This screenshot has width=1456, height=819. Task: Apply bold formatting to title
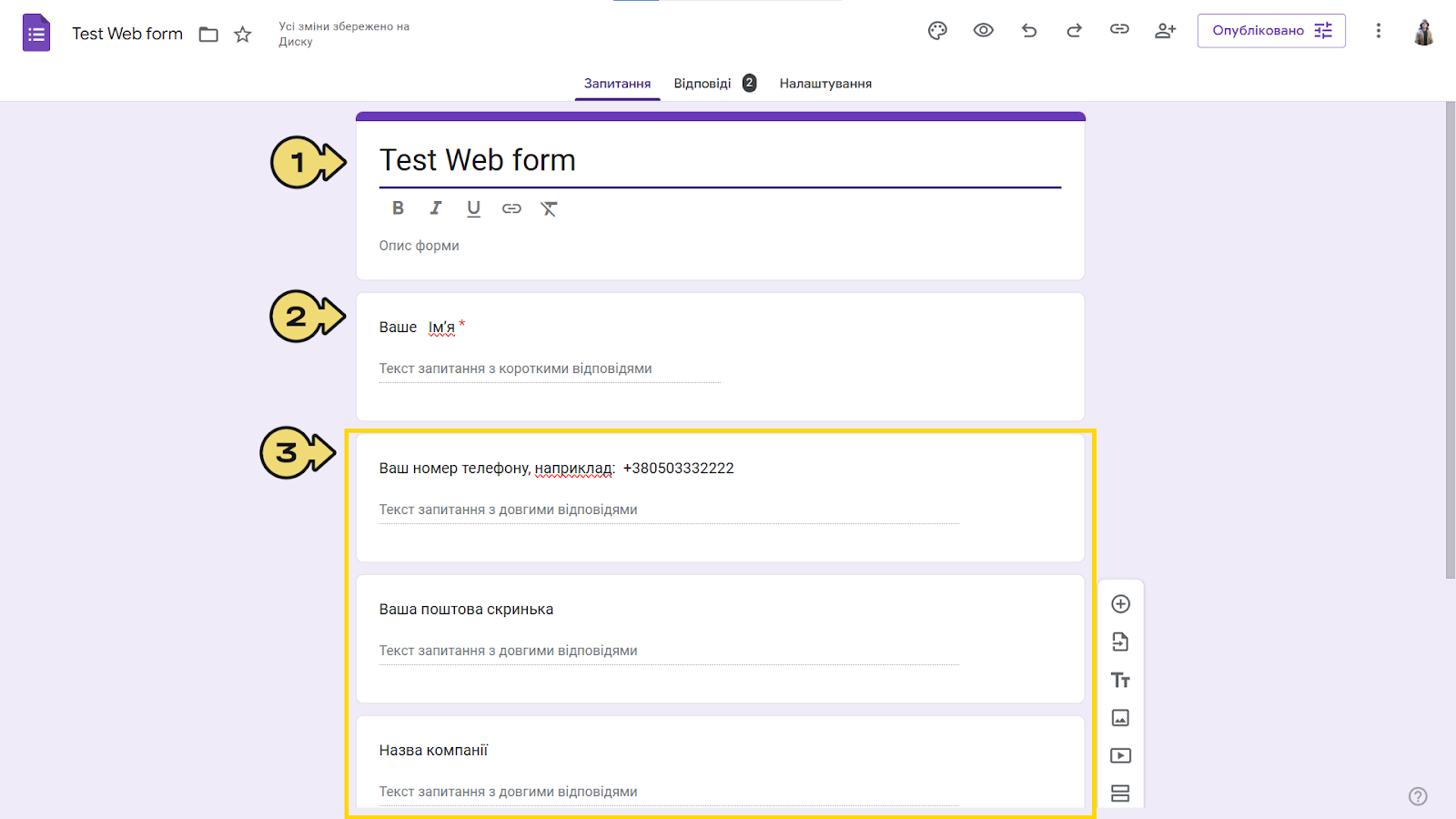pos(398,208)
